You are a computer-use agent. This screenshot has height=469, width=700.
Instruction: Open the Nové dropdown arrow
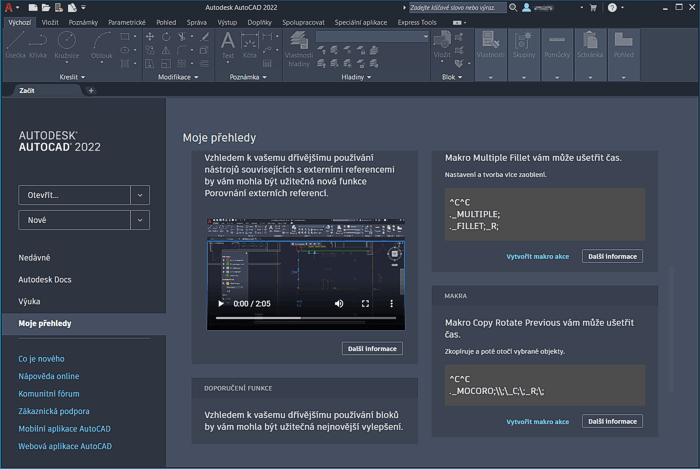tap(140, 220)
